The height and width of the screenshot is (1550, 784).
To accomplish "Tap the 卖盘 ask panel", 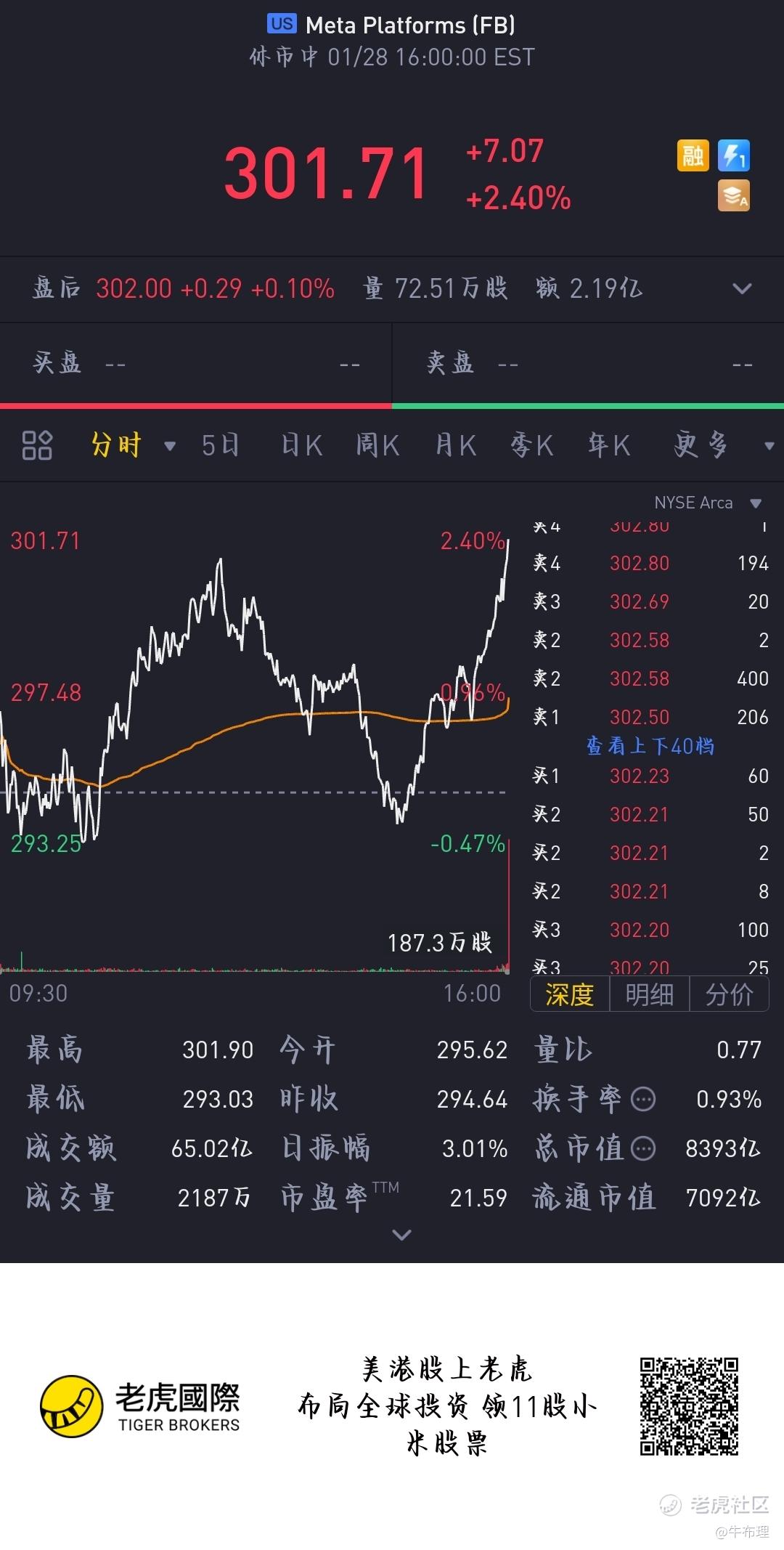I will [588, 363].
